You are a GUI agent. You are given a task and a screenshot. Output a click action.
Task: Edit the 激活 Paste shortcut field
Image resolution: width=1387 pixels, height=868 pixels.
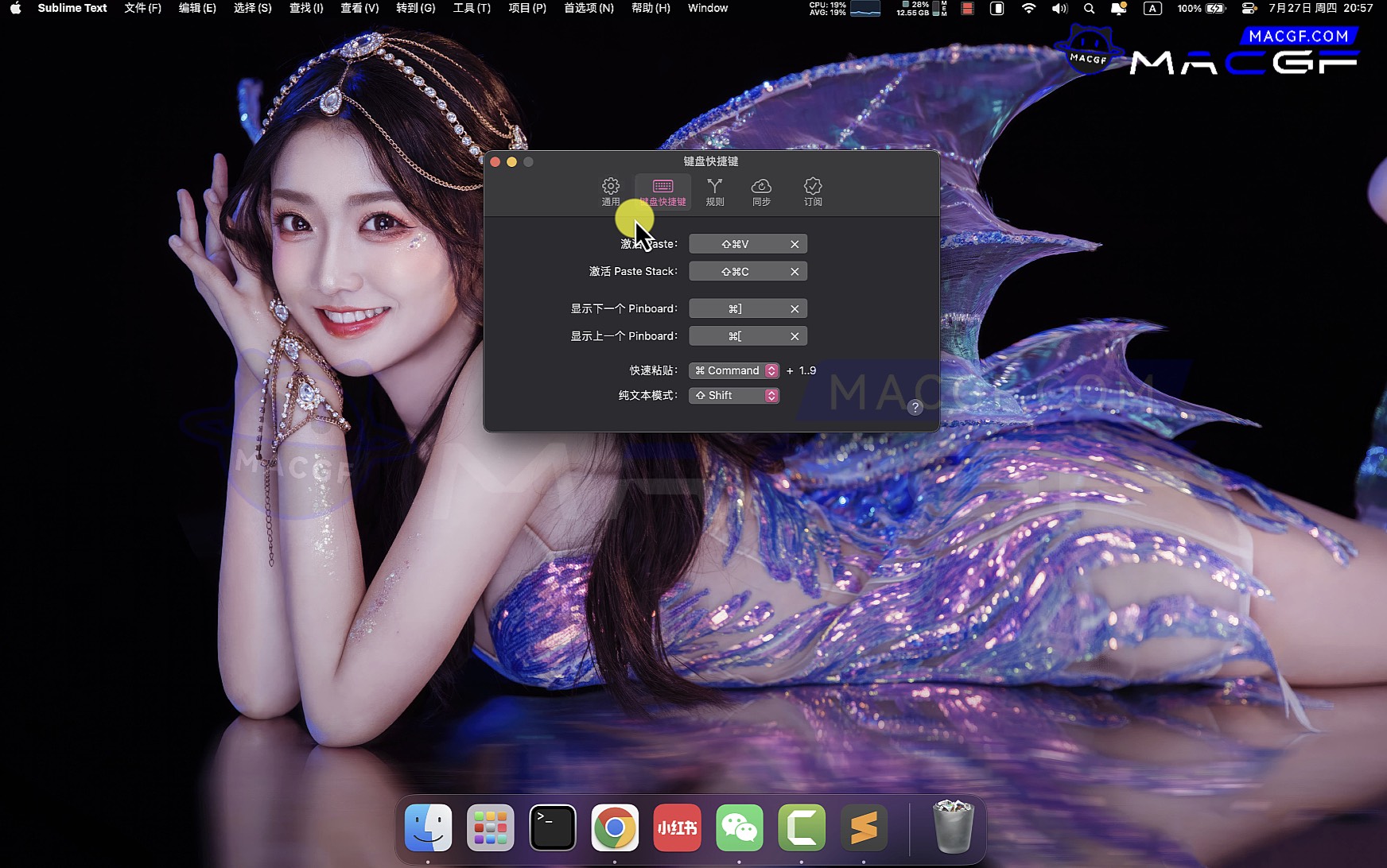click(x=735, y=245)
